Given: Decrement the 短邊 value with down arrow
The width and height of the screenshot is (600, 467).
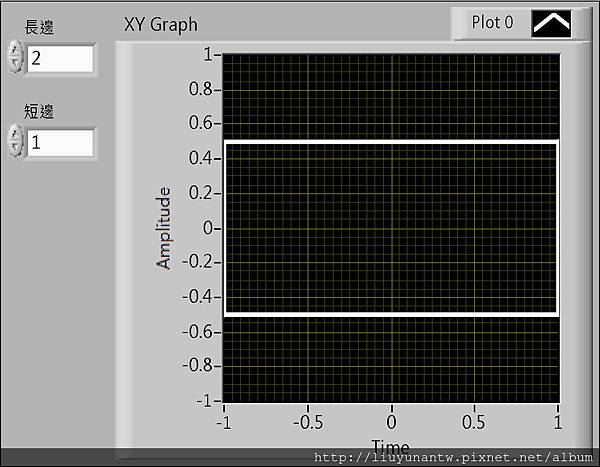Looking at the screenshot, I should pyautogui.click(x=15, y=149).
